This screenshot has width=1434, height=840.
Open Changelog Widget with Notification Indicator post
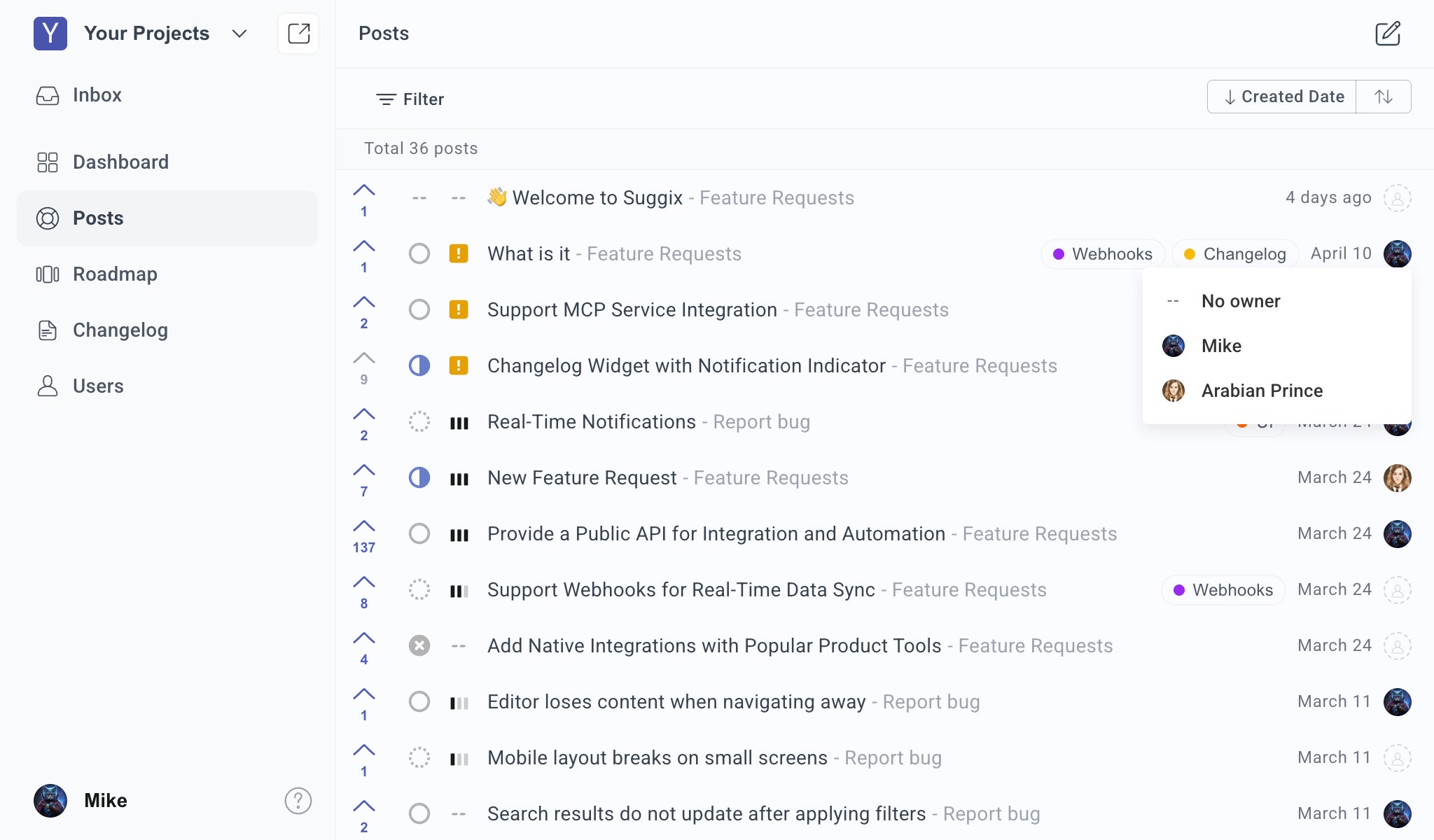pyautogui.click(x=686, y=365)
